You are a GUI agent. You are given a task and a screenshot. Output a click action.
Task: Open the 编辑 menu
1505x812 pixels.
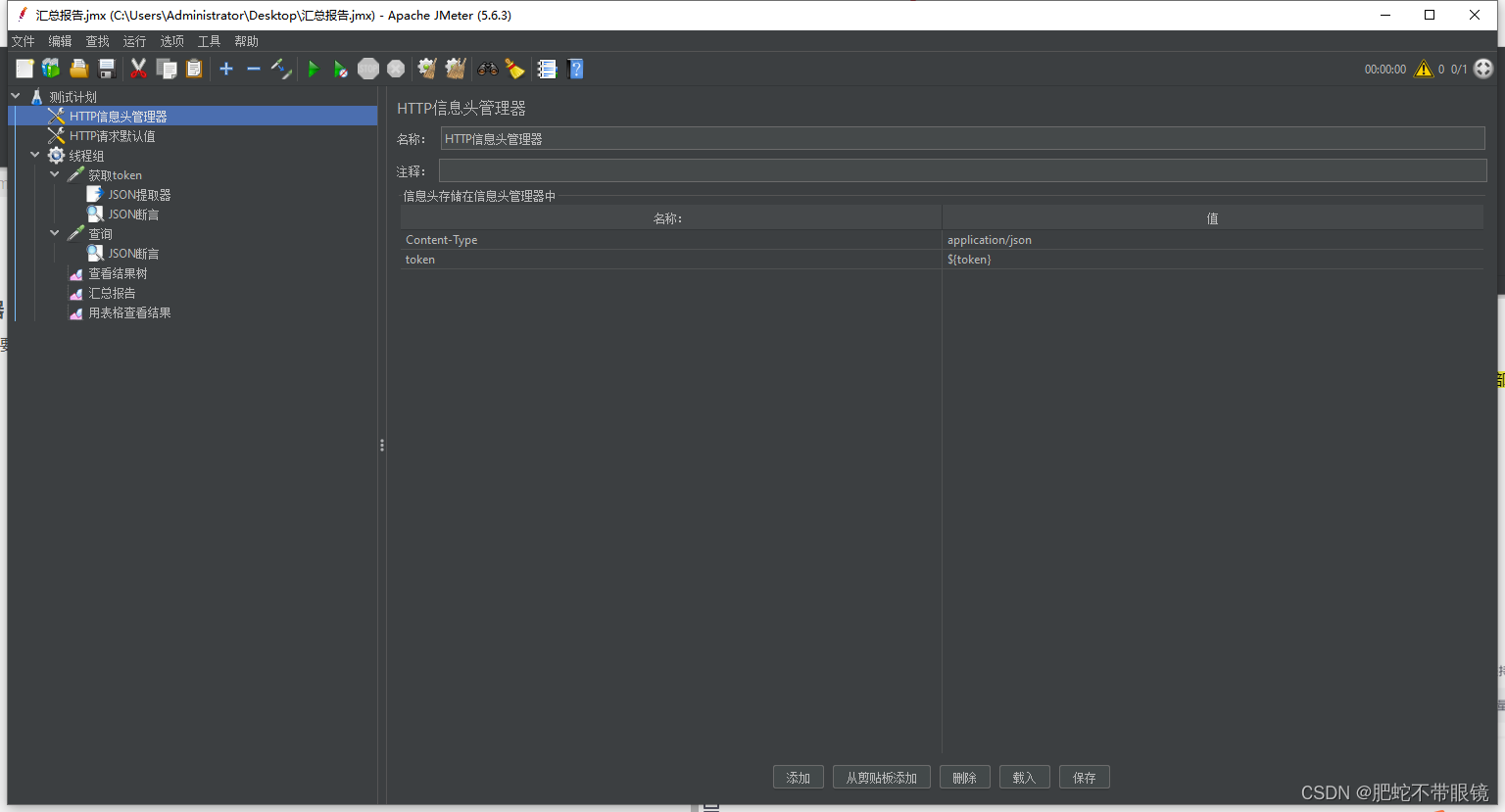(x=60, y=41)
